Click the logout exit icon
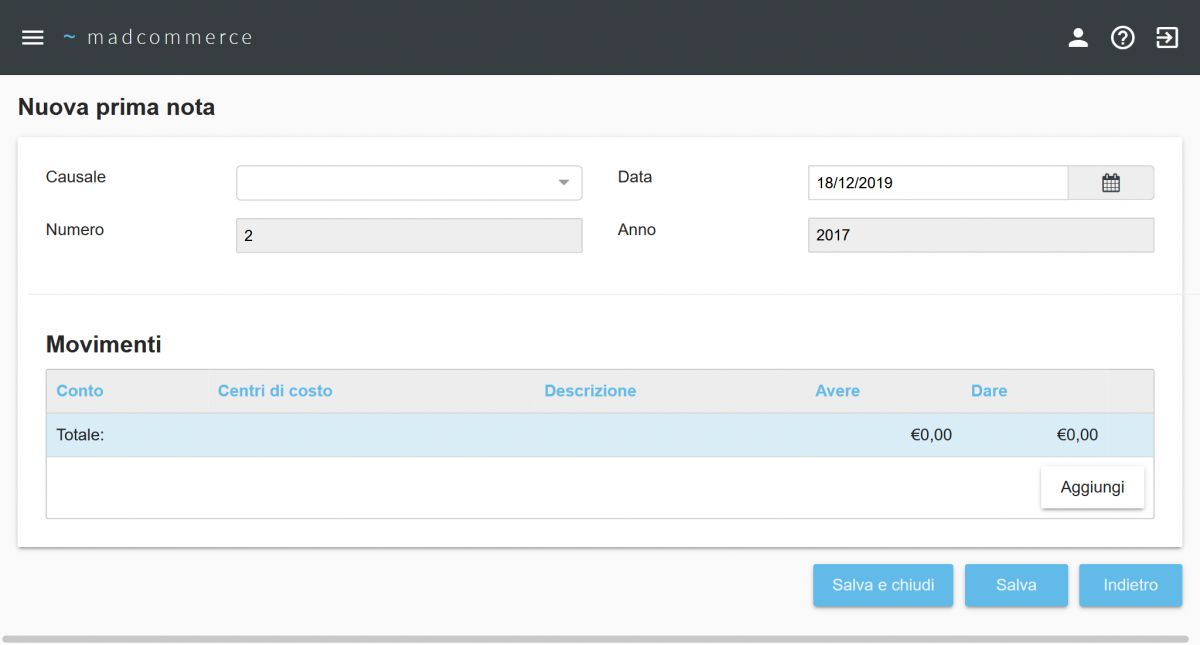 tap(1167, 38)
